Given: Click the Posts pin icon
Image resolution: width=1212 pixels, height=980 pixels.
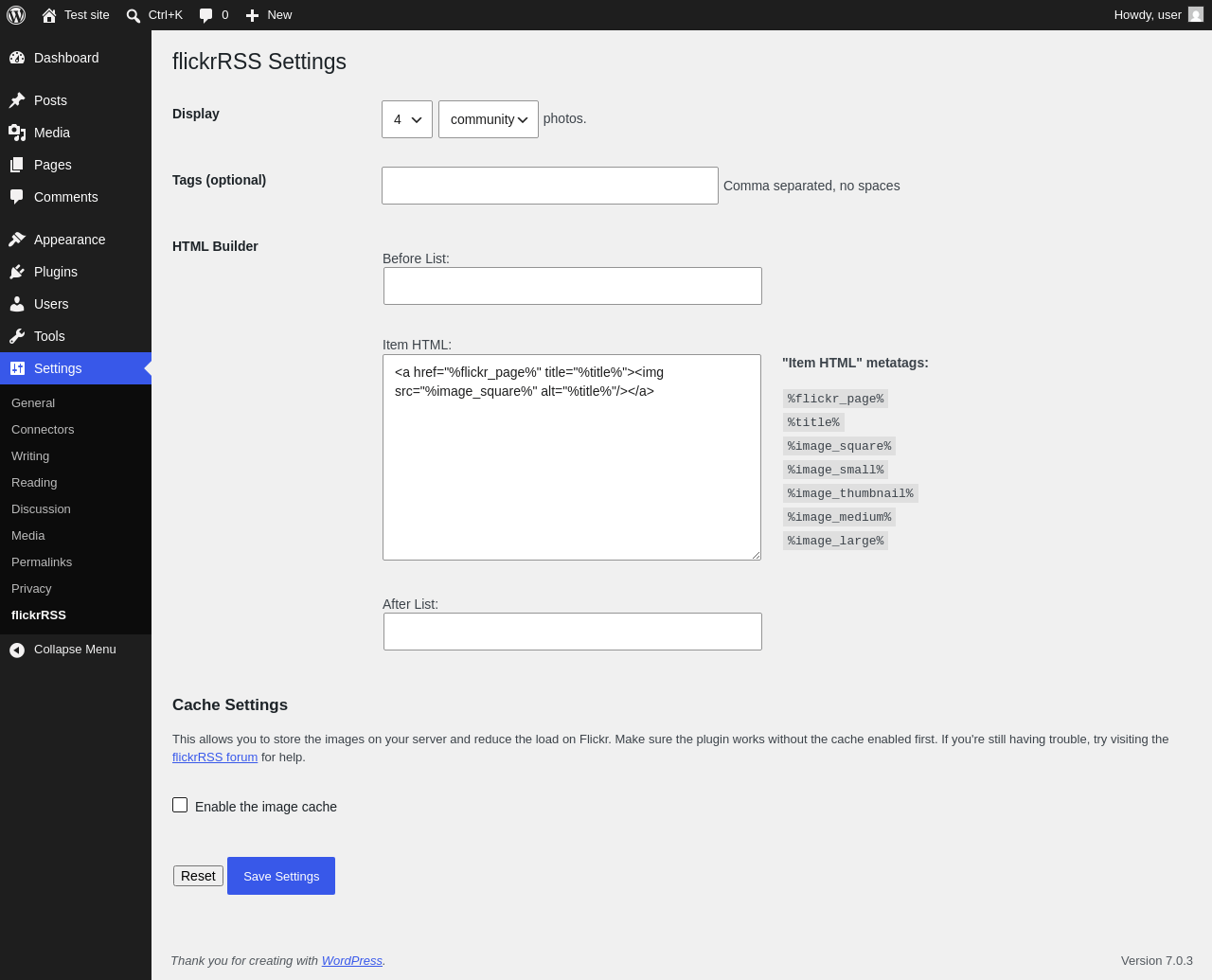Looking at the screenshot, I should click(x=17, y=100).
